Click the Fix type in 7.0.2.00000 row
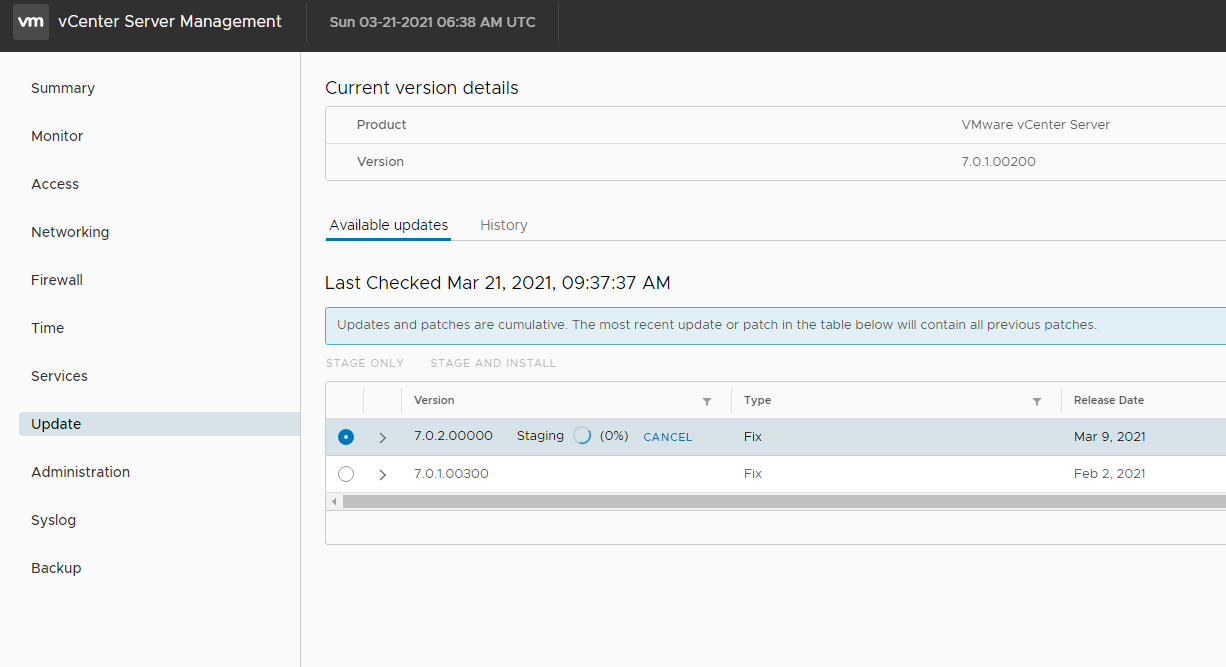The width and height of the screenshot is (1226, 667). tap(753, 437)
